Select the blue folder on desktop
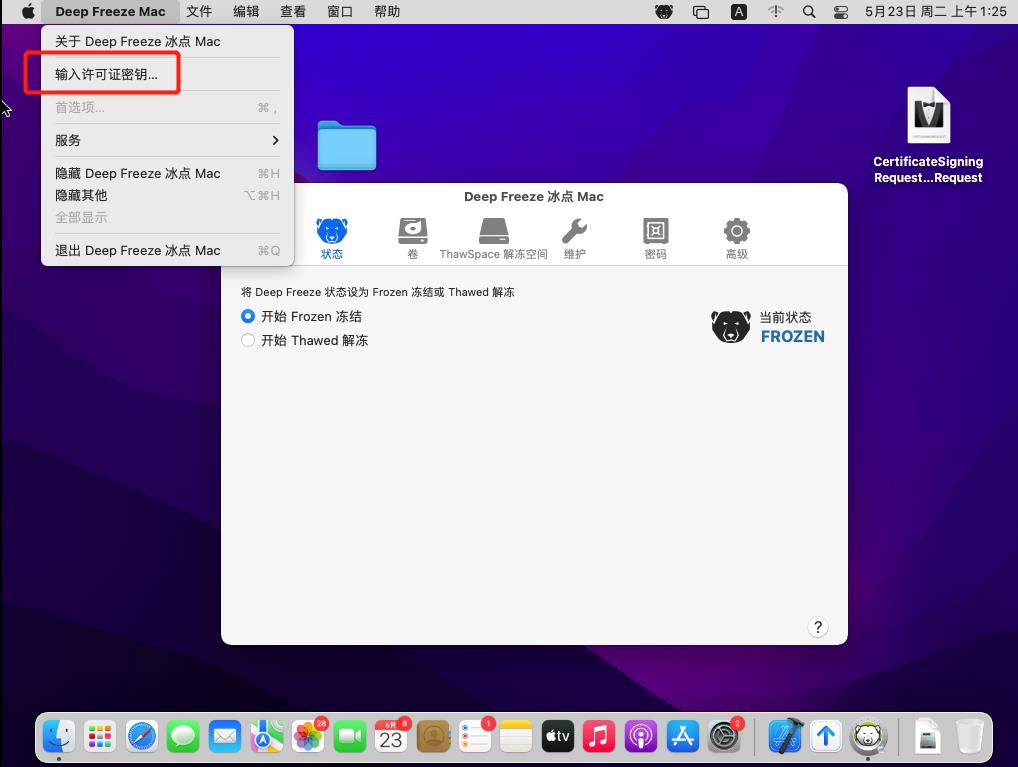 [347, 146]
